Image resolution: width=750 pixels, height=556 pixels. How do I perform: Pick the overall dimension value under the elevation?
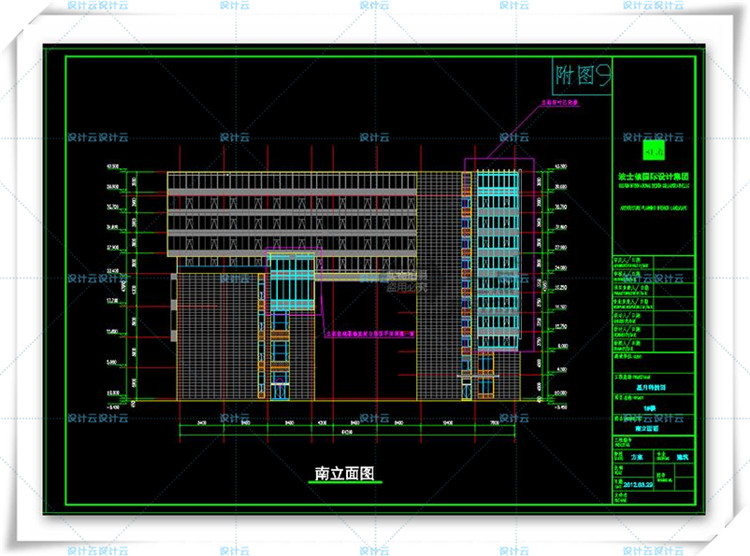pyautogui.click(x=347, y=432)
